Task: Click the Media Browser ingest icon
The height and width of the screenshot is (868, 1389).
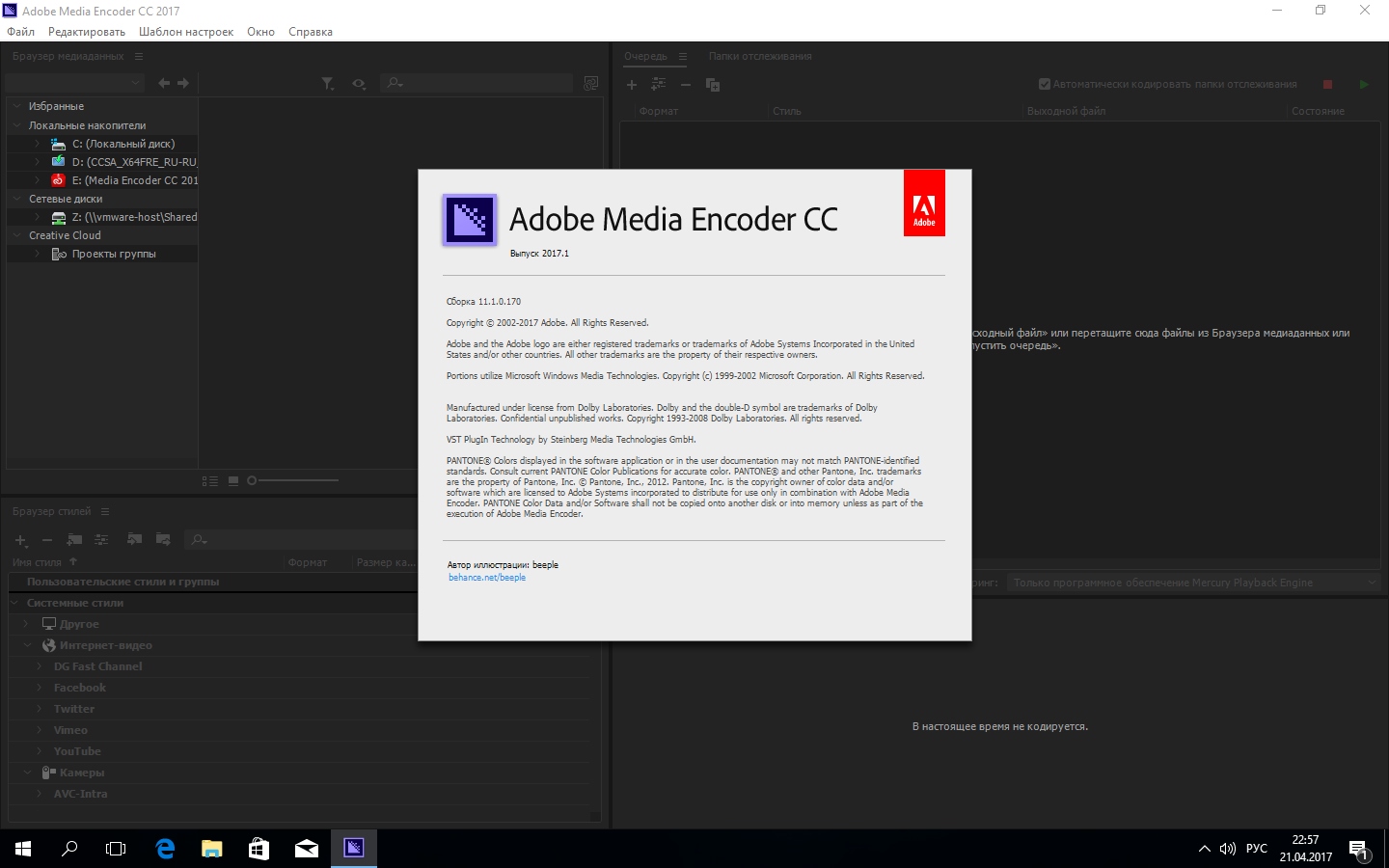Action: tap(591, 84)
